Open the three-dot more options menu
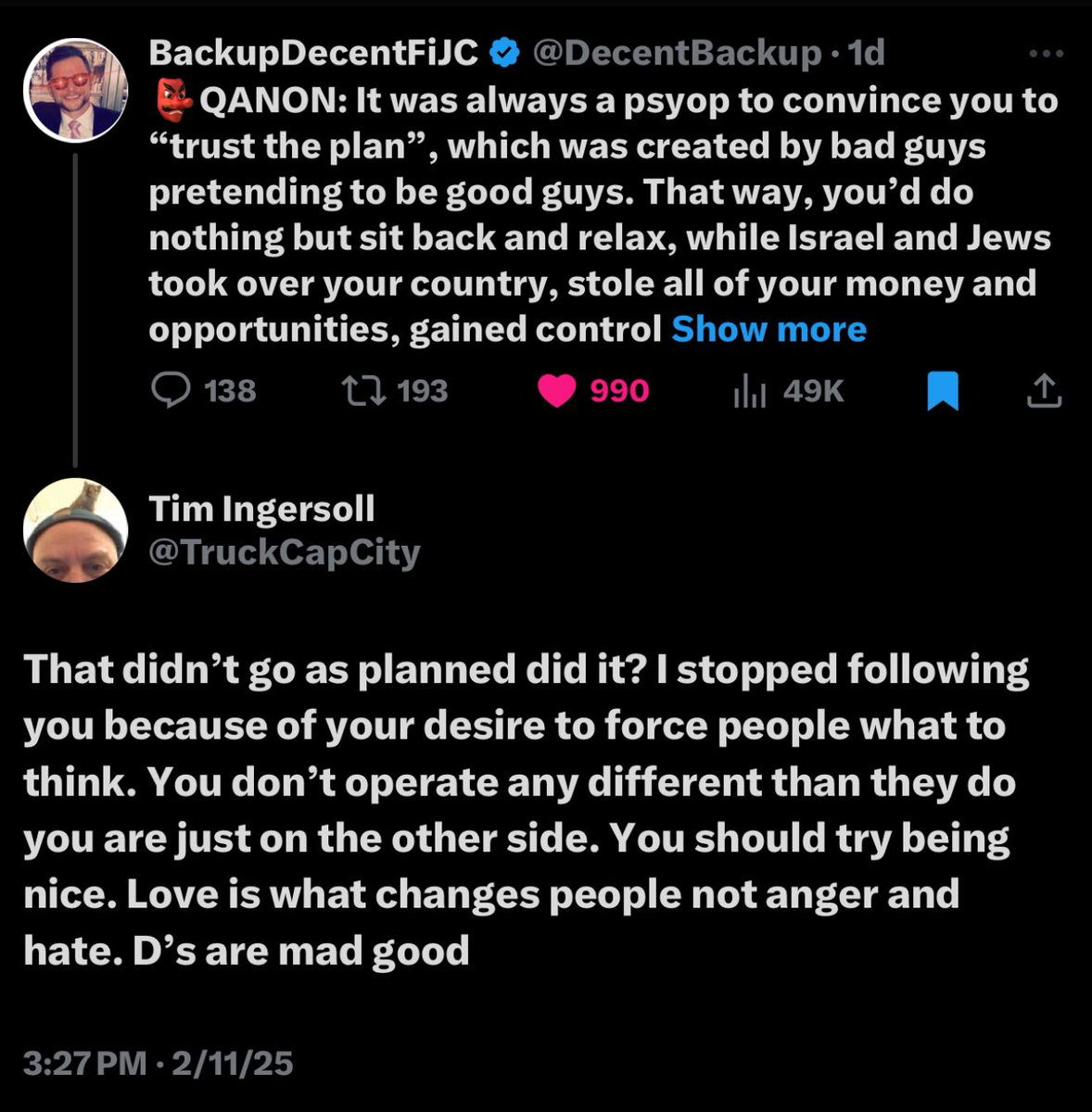Screen dimensions: 1092x1112 pos(1047,54)
